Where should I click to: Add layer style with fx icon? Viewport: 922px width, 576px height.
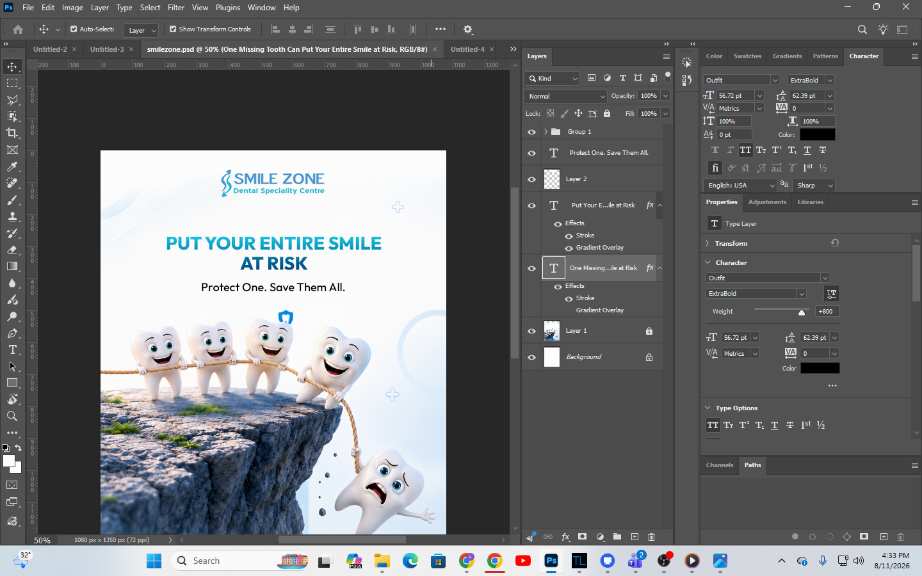tap(565, 537)
